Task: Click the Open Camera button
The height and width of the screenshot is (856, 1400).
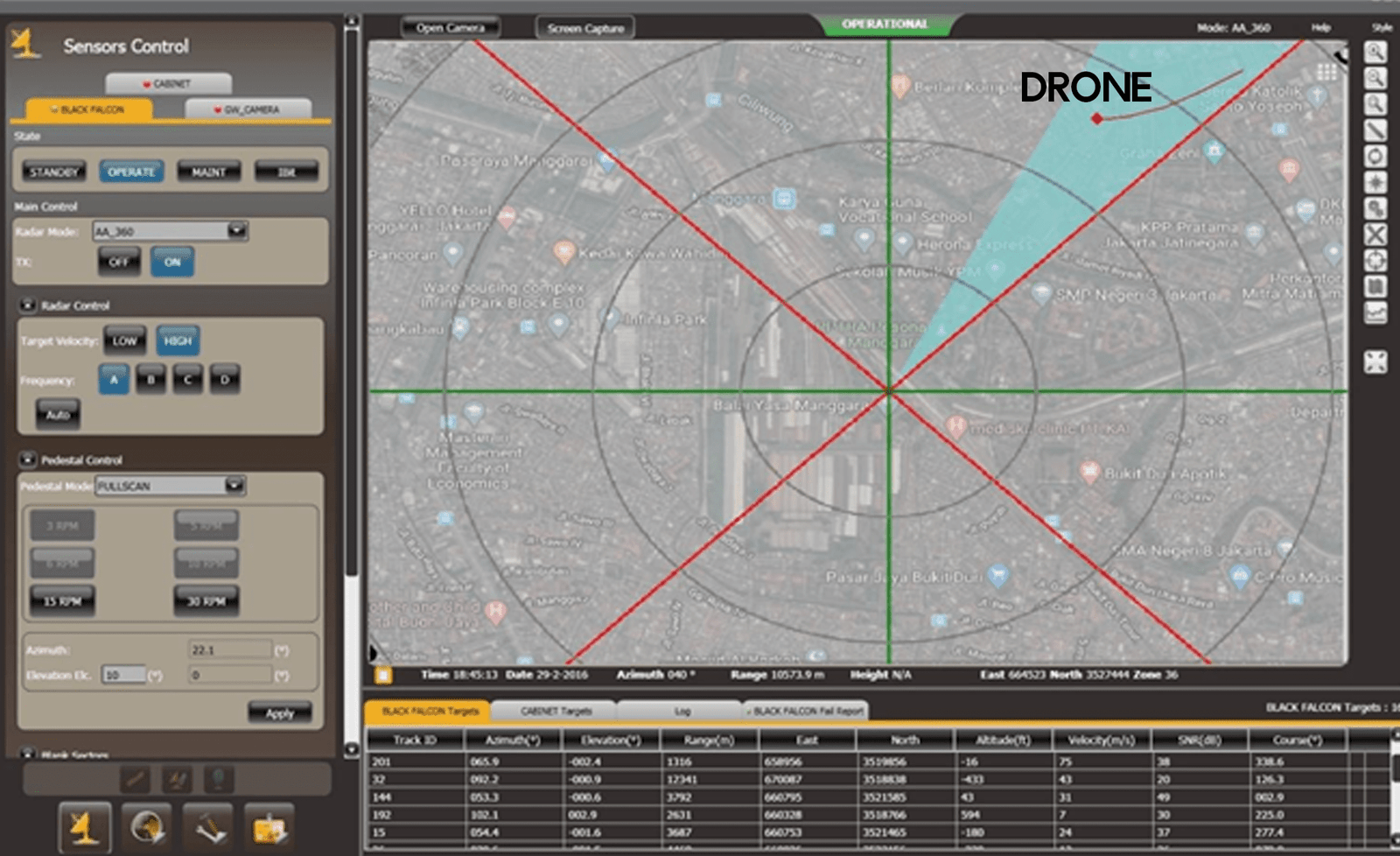Action: 450,28
